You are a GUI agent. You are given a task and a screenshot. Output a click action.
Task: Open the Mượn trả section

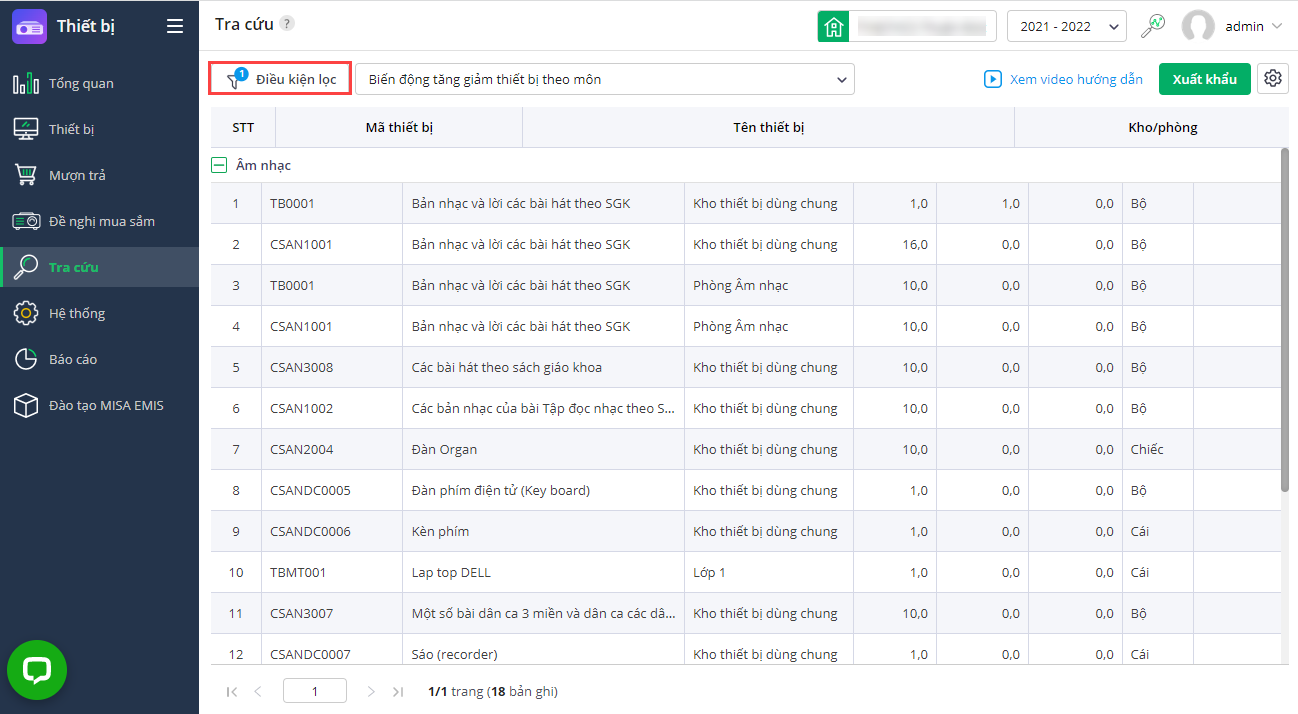[x=99, y=175]
